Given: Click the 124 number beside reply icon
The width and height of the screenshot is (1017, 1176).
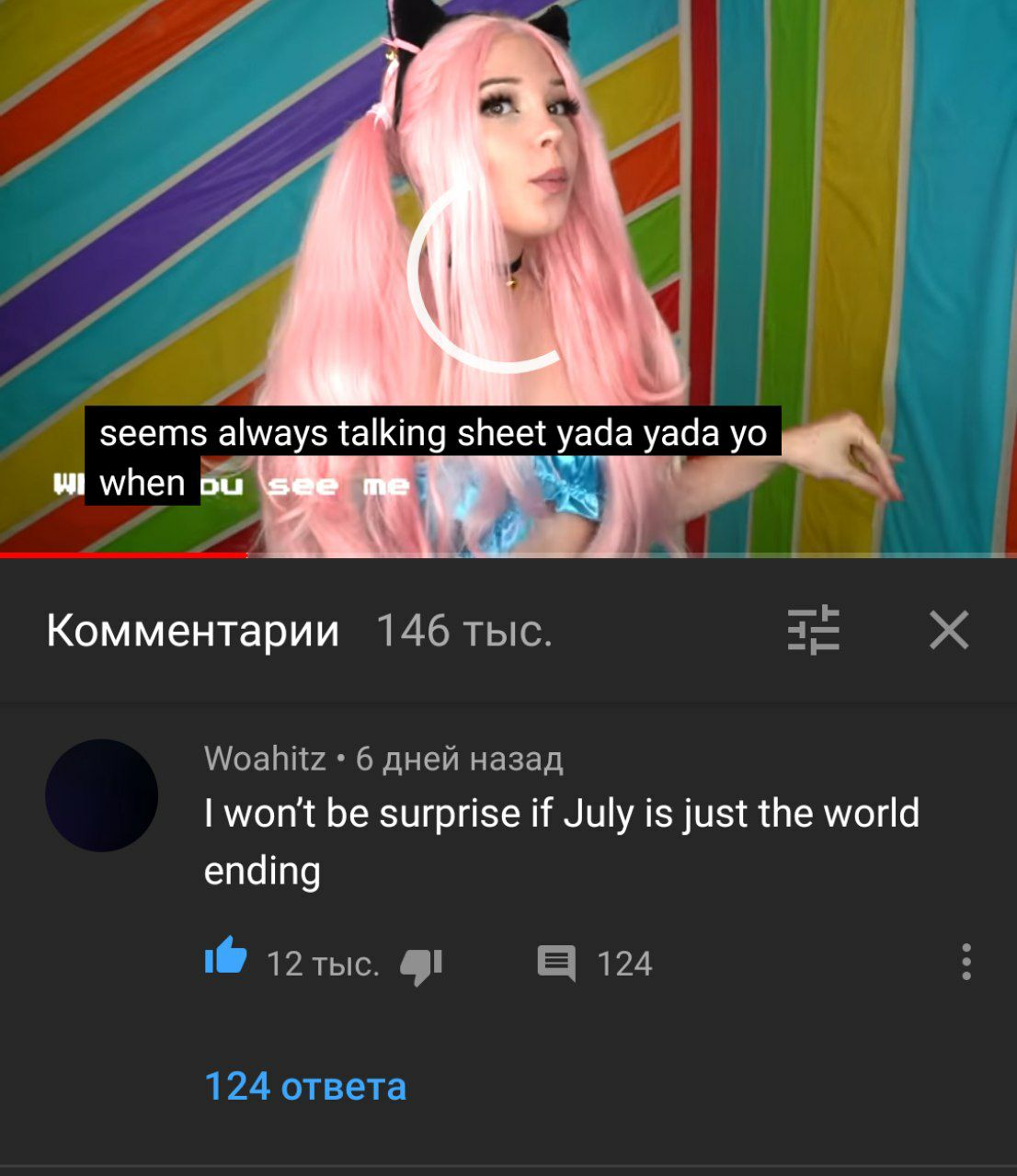Looking at the screenshot, I should pyautogui.click(x=624, y=964).
